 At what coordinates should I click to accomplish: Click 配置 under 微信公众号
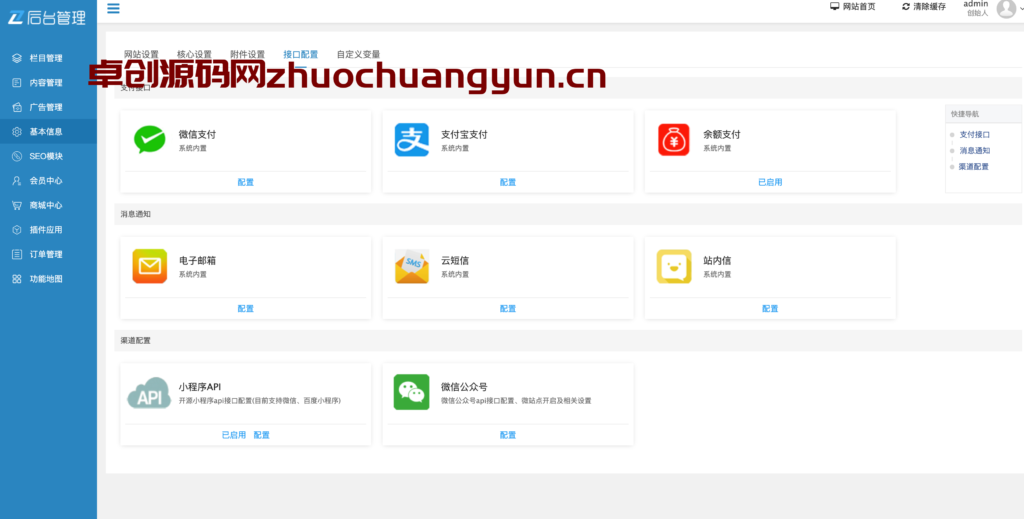(508, 435)
